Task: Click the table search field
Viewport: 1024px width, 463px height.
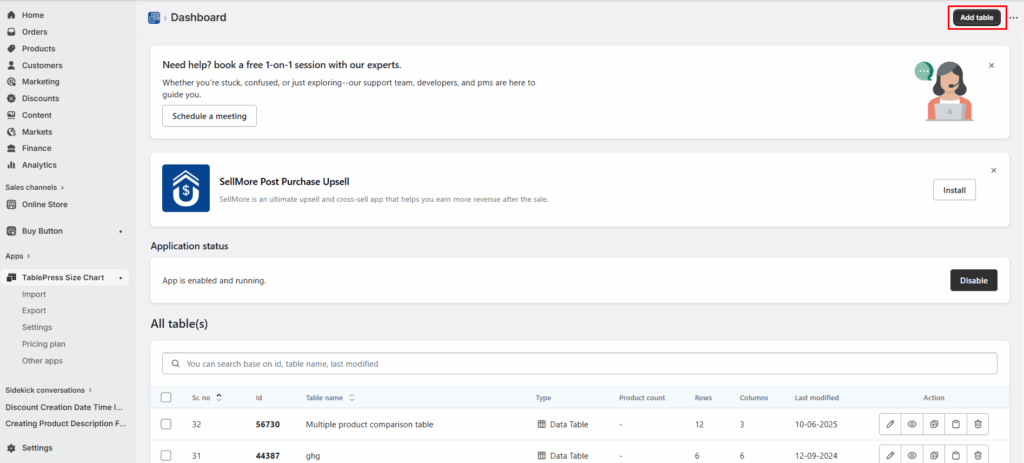Action: click(x=579, y=363)
